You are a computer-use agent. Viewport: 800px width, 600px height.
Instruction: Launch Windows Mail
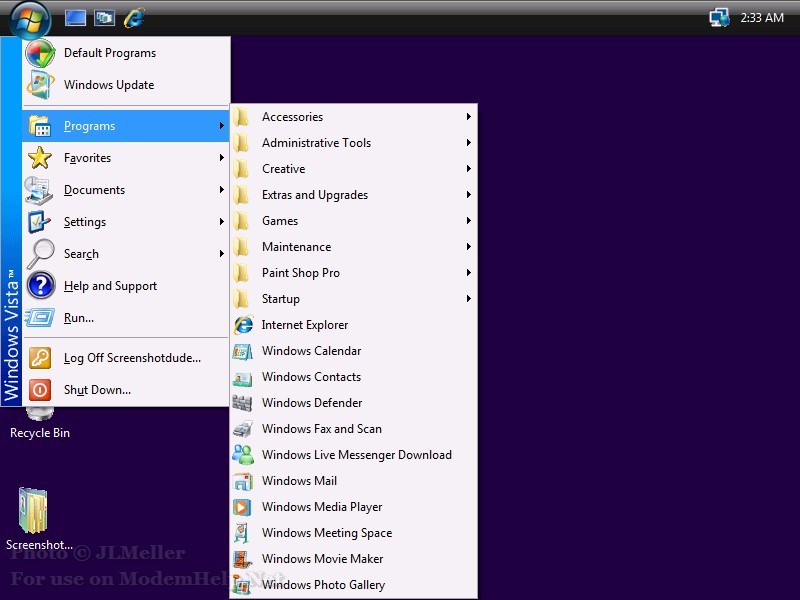(299, 481)
